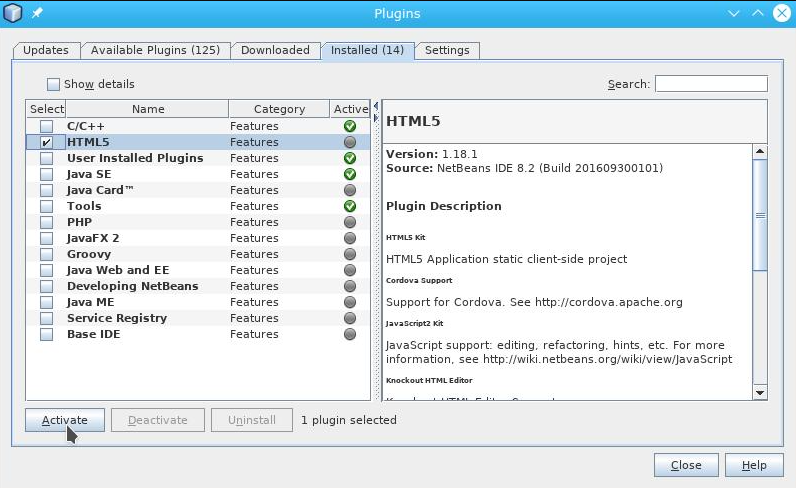
Task: Click the 'Cordova Support' heading in description
Action: 419,280
